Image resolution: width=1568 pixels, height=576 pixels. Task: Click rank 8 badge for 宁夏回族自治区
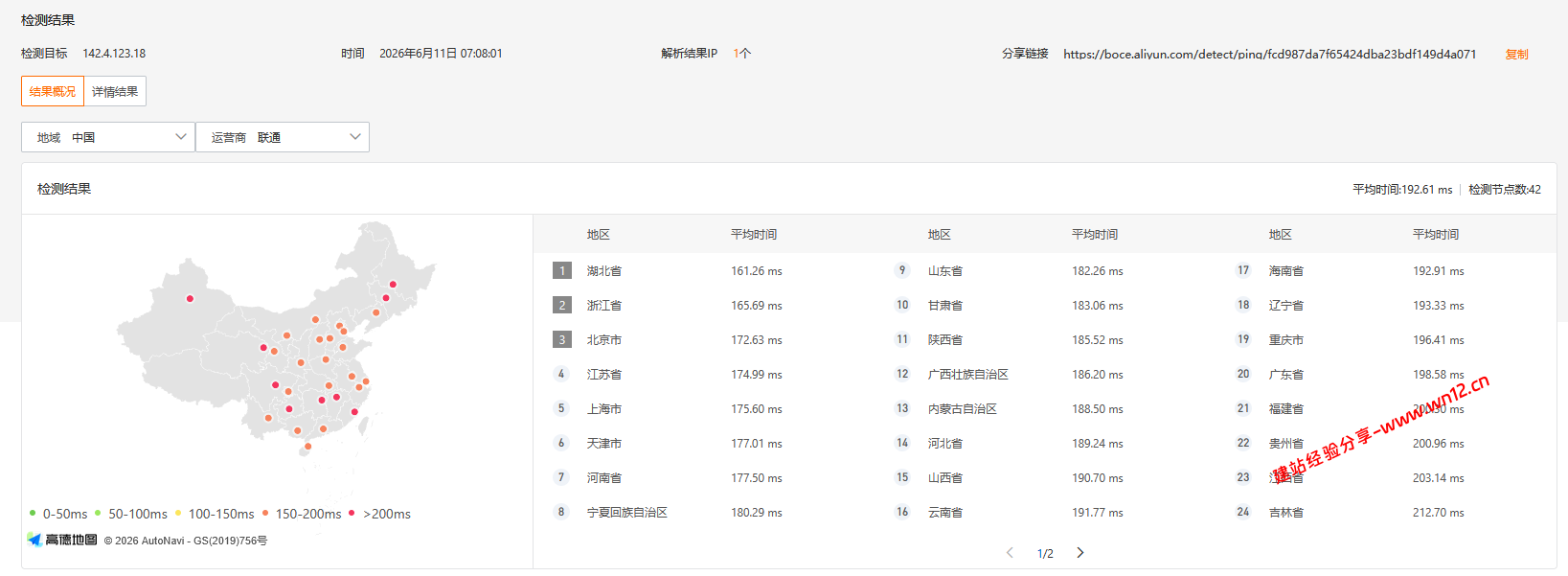point(561,512)
